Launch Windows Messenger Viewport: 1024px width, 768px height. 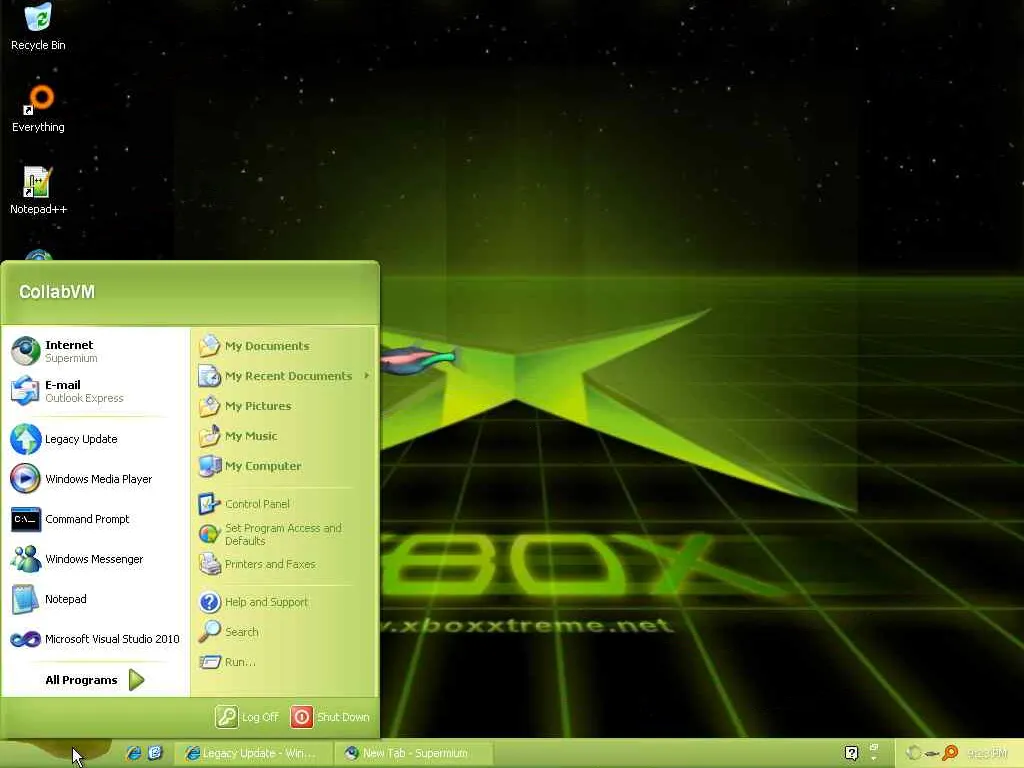(95, 559)
